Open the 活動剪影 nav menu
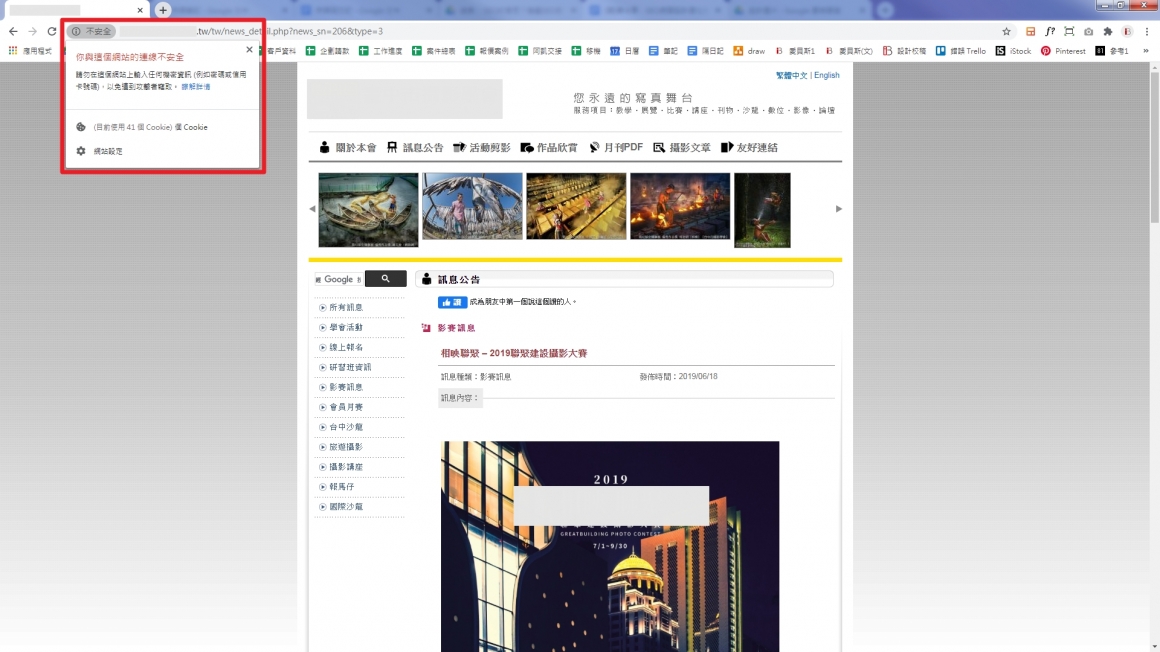The width and height of the screenshot is (1160, 652). tap(482, 147)
